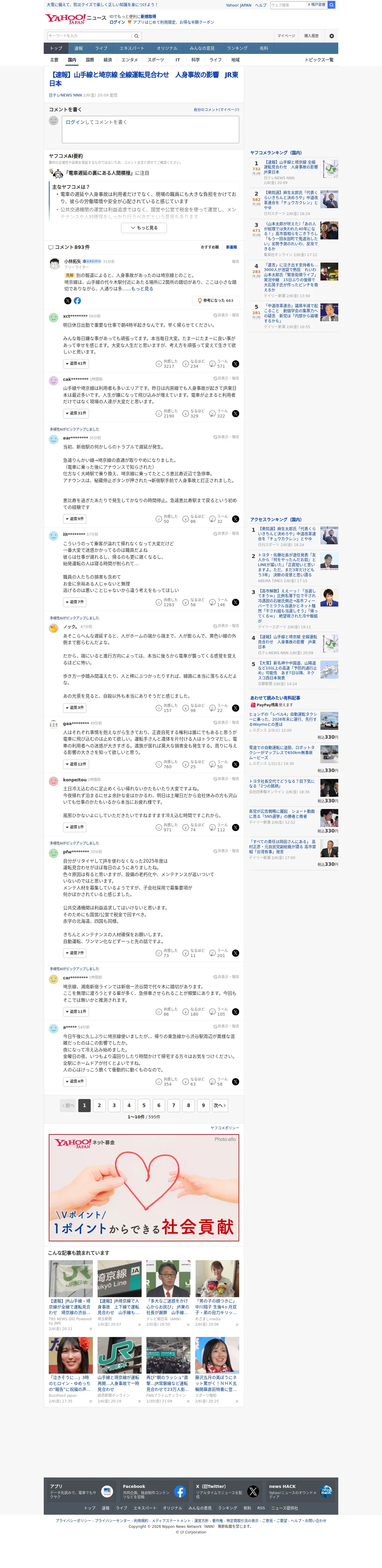
Task: Select the 国際 category tab
Action: click(x=90, y=60)
